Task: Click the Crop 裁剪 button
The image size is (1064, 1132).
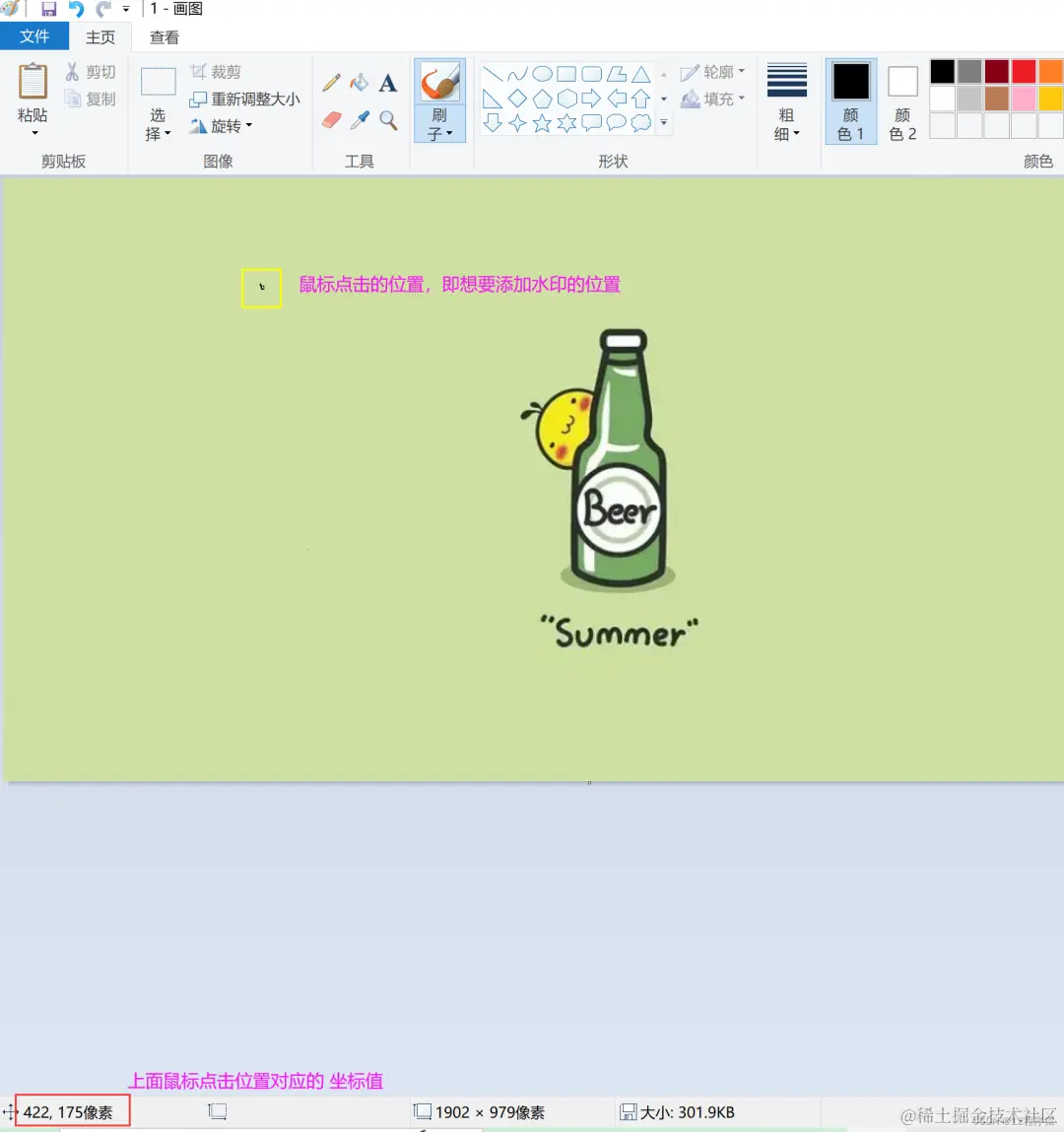Action: [x=215, y=72]
